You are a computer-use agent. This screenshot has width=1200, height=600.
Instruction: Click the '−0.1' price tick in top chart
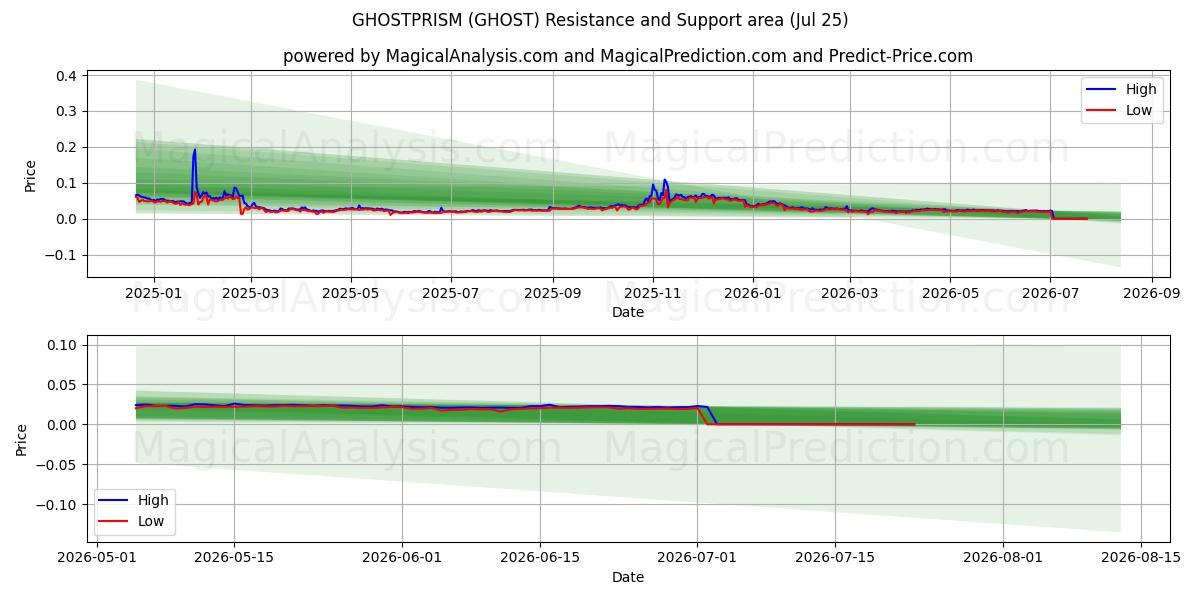point(63,256)
